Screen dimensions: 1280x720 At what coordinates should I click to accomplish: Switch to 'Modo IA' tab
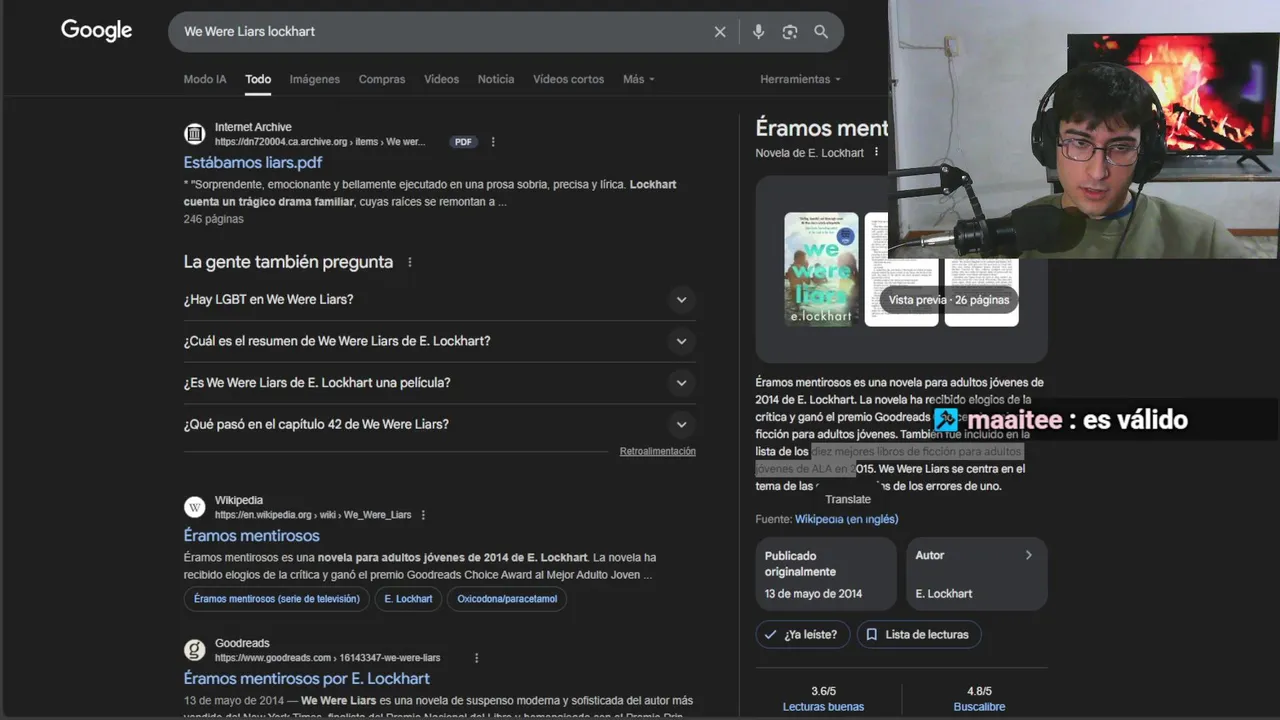[205, 79]
